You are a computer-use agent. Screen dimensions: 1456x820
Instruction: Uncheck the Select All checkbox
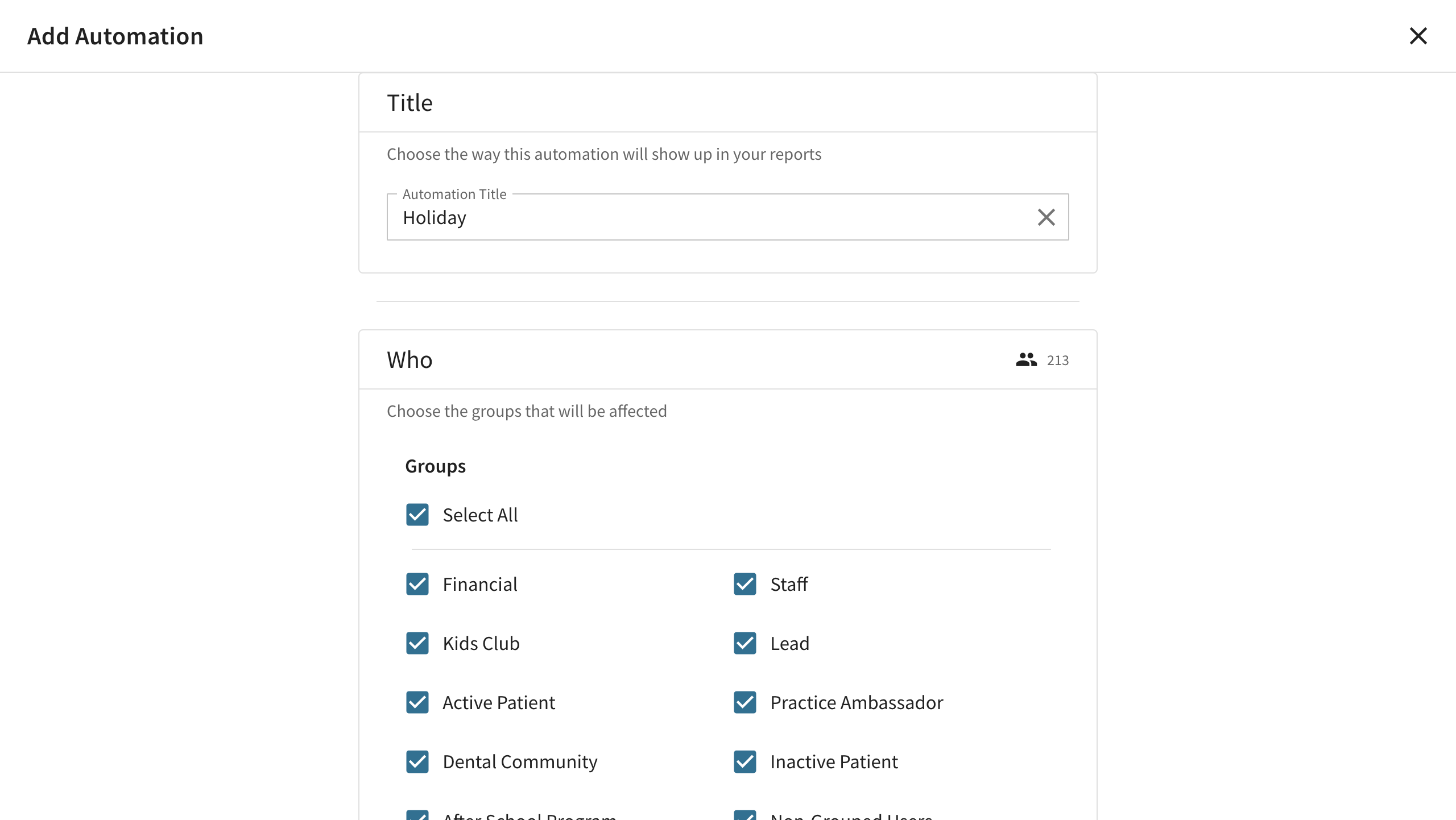417,515
